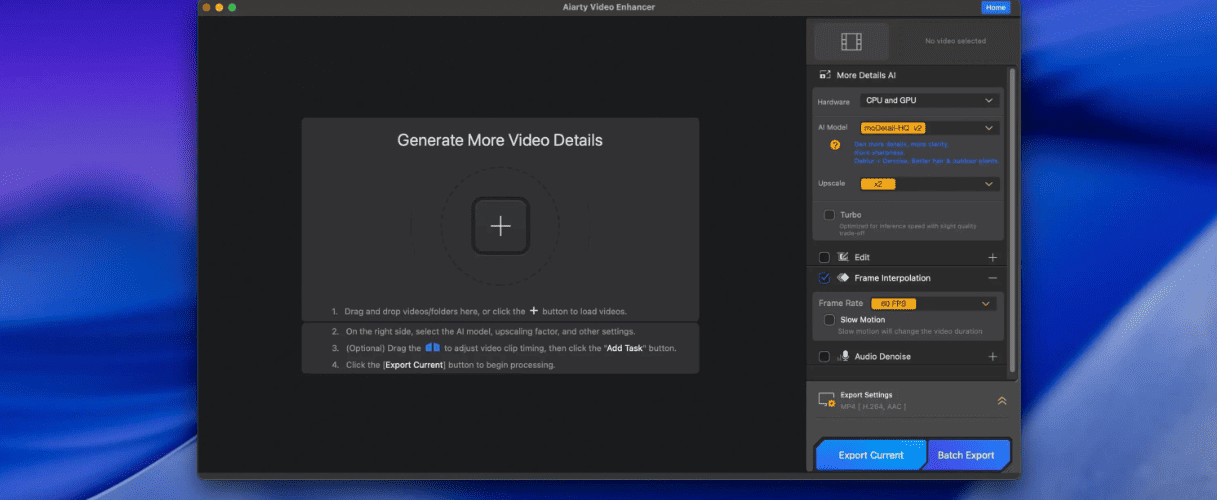Click the Frame Interpolation icon

pyautogui.click(x=843, y=278)
